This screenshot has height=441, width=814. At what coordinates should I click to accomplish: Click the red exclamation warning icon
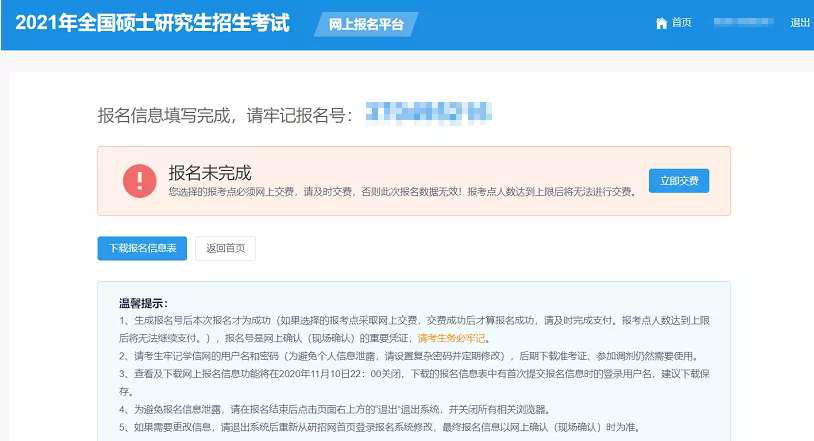(139, 181)
